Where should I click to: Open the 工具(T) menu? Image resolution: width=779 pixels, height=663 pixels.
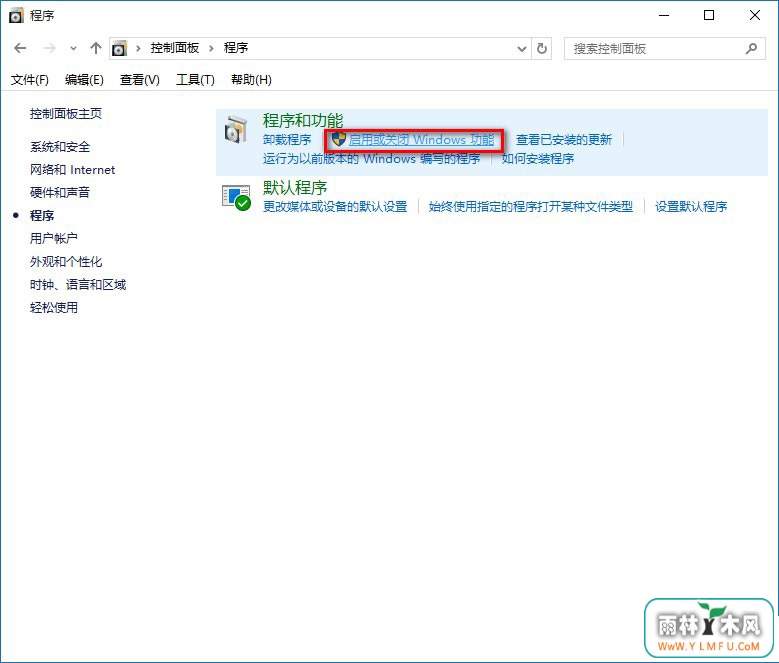195,79
